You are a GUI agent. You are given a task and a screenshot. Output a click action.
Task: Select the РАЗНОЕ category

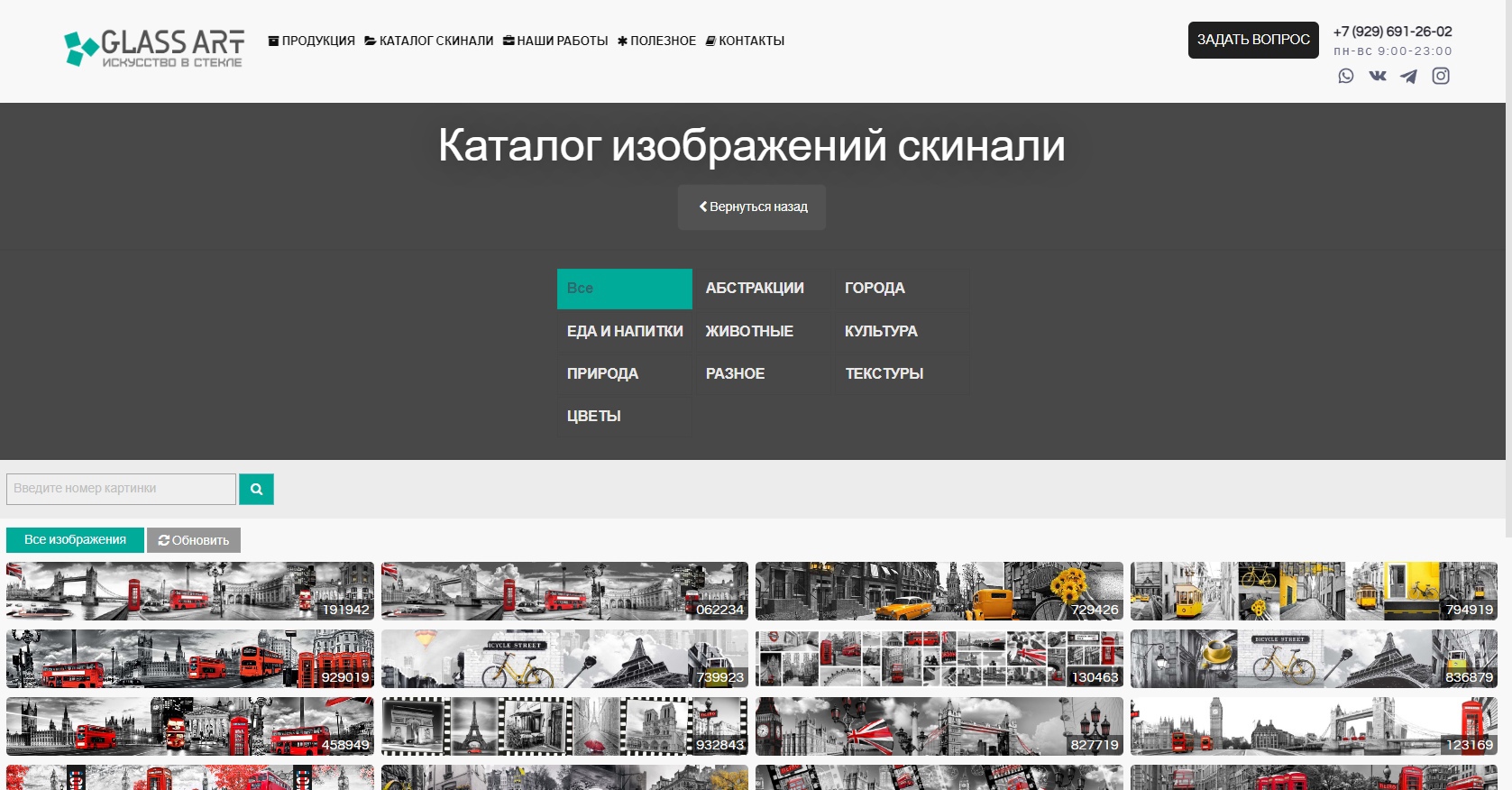click(763, 373)
